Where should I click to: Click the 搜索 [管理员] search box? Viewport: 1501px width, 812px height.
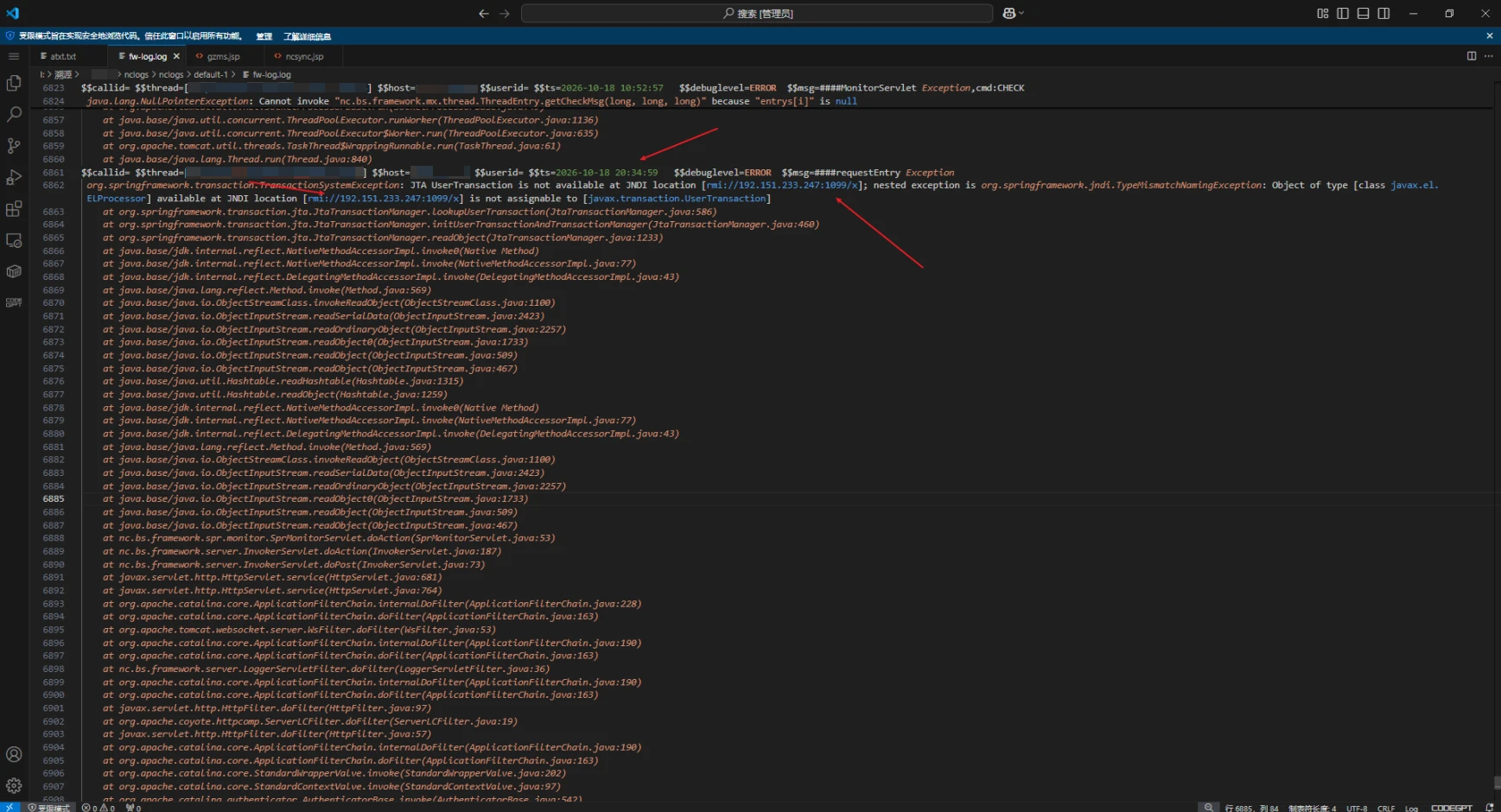click(x=757, y=13)
